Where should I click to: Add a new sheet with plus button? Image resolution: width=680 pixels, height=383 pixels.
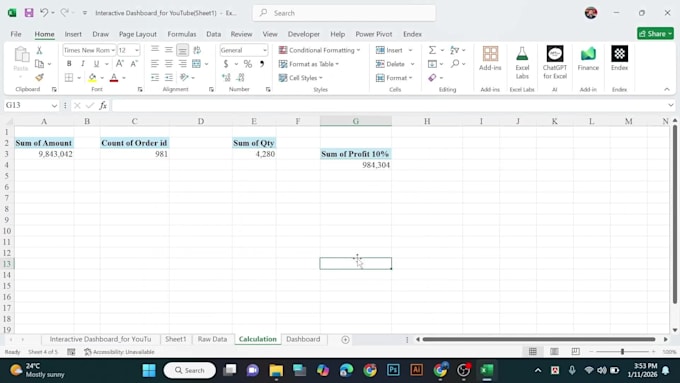click(x=345, y=340)
